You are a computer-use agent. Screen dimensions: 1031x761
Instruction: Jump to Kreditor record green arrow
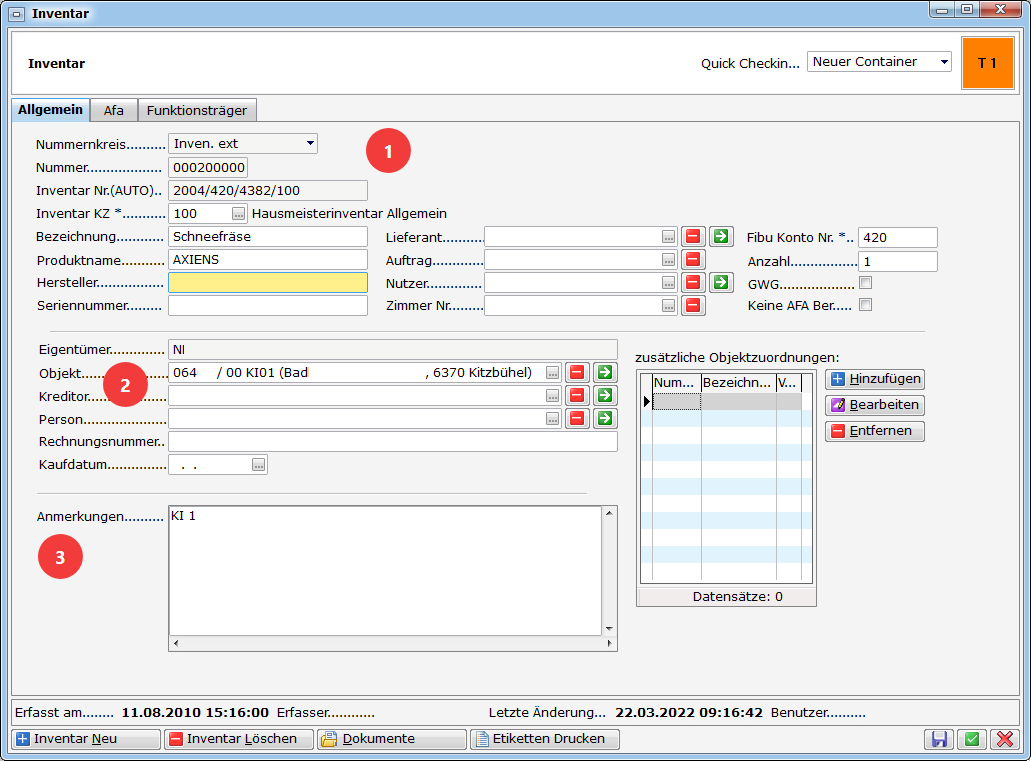[x=605, y=395]
